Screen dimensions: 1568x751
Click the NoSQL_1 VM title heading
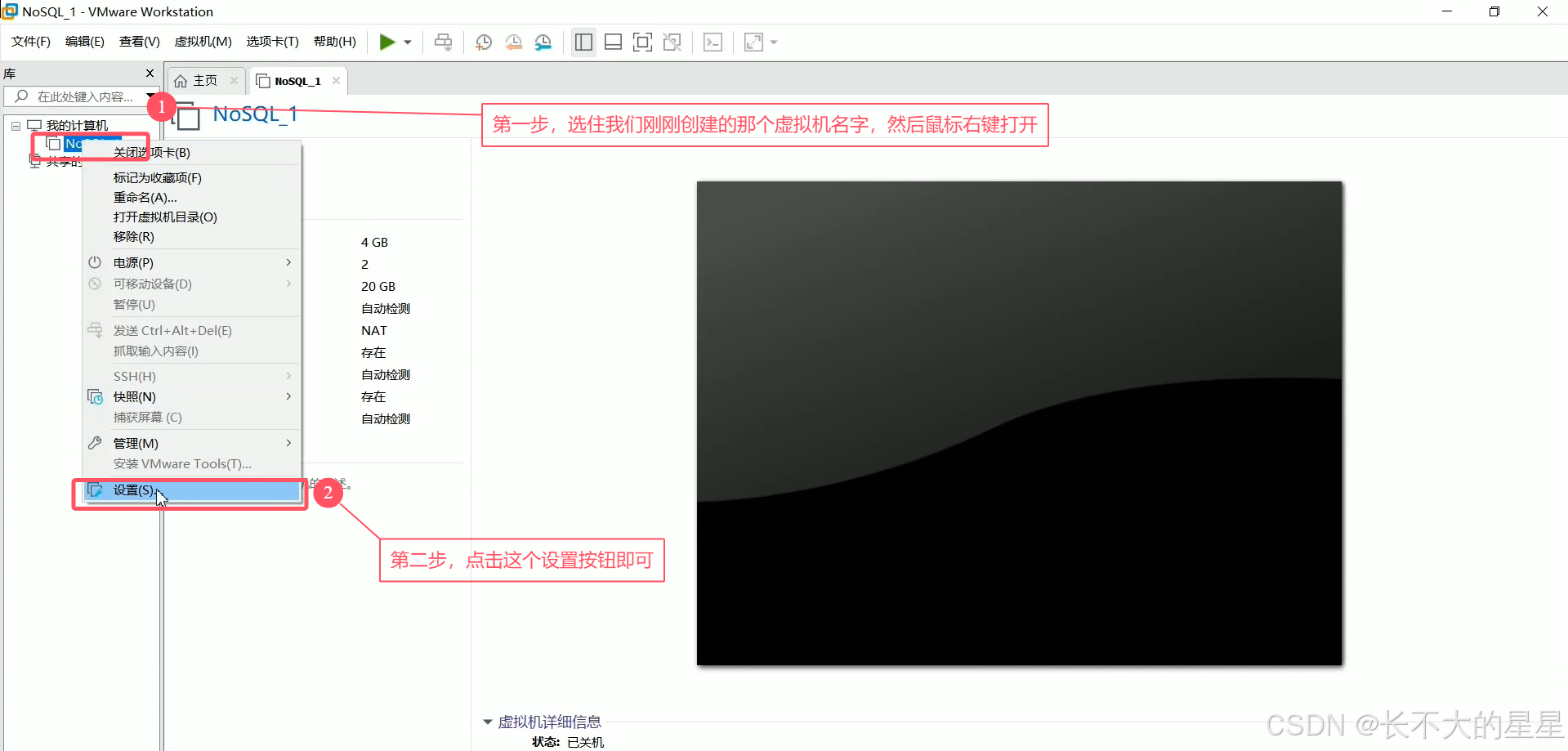pyautogui.click(x=255, y=114)
